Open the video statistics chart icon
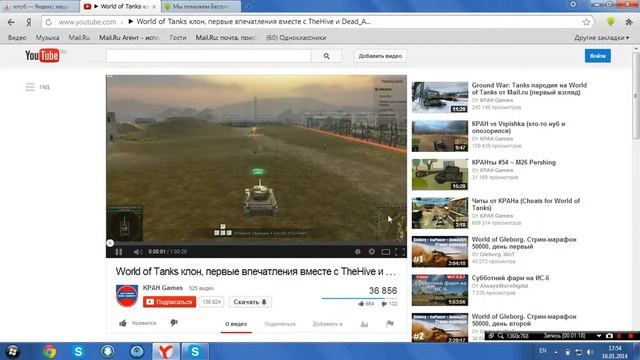The height and width of the screenshot is (360, 640). (x=364, y=324)
